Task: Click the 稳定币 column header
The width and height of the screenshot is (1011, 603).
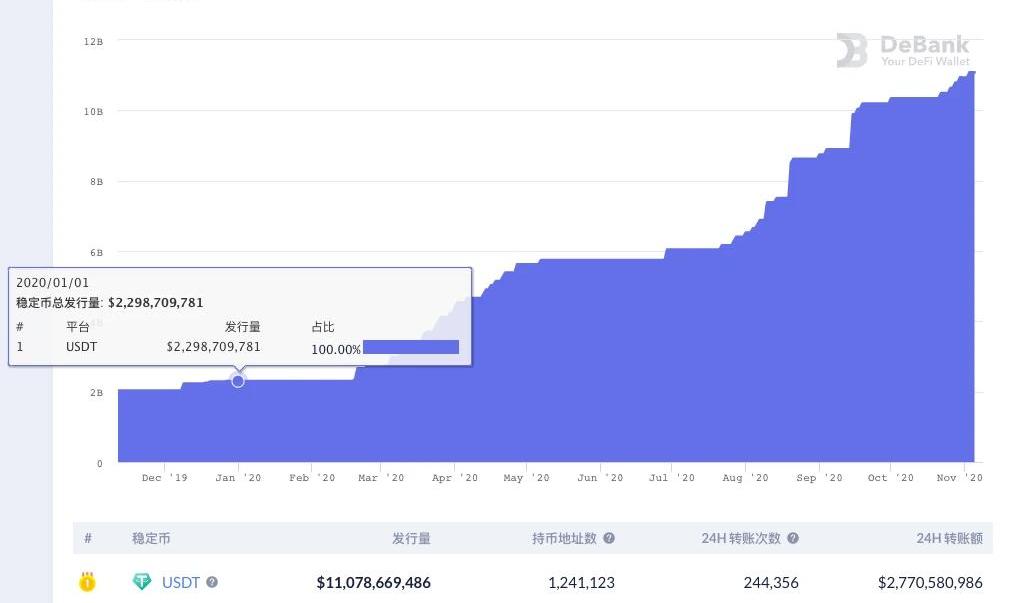Action: click(x=151, y=538)
